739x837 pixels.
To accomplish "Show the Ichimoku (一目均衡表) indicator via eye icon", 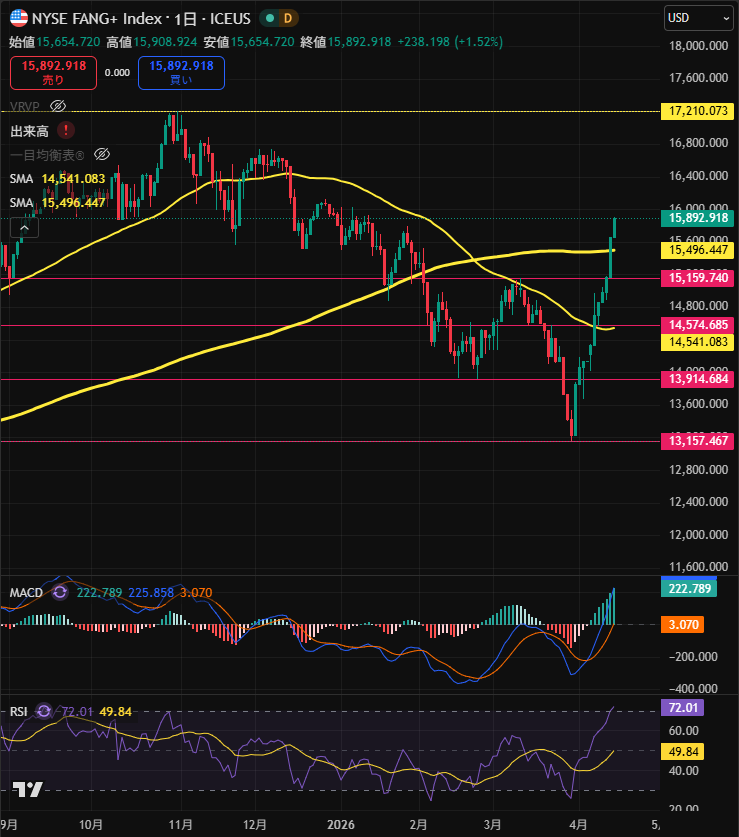I will click(100, 154).
